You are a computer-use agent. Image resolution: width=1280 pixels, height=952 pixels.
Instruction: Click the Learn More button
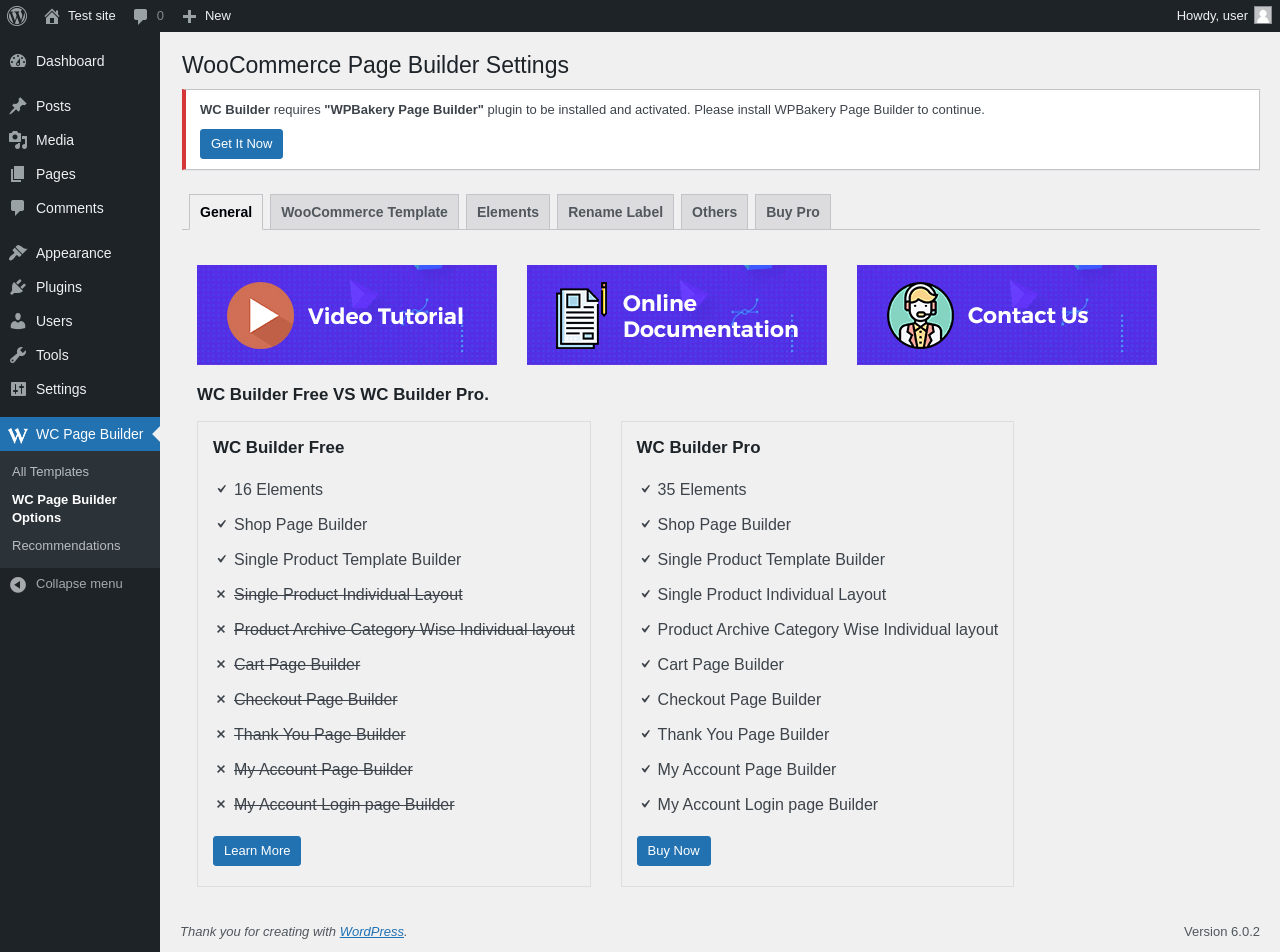257,851
